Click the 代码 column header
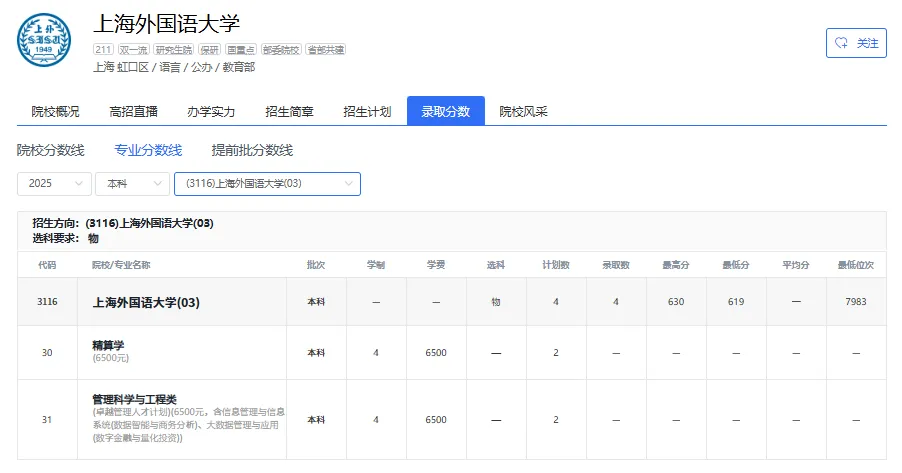Screen dimensions: 902x473 click(47, 265)
